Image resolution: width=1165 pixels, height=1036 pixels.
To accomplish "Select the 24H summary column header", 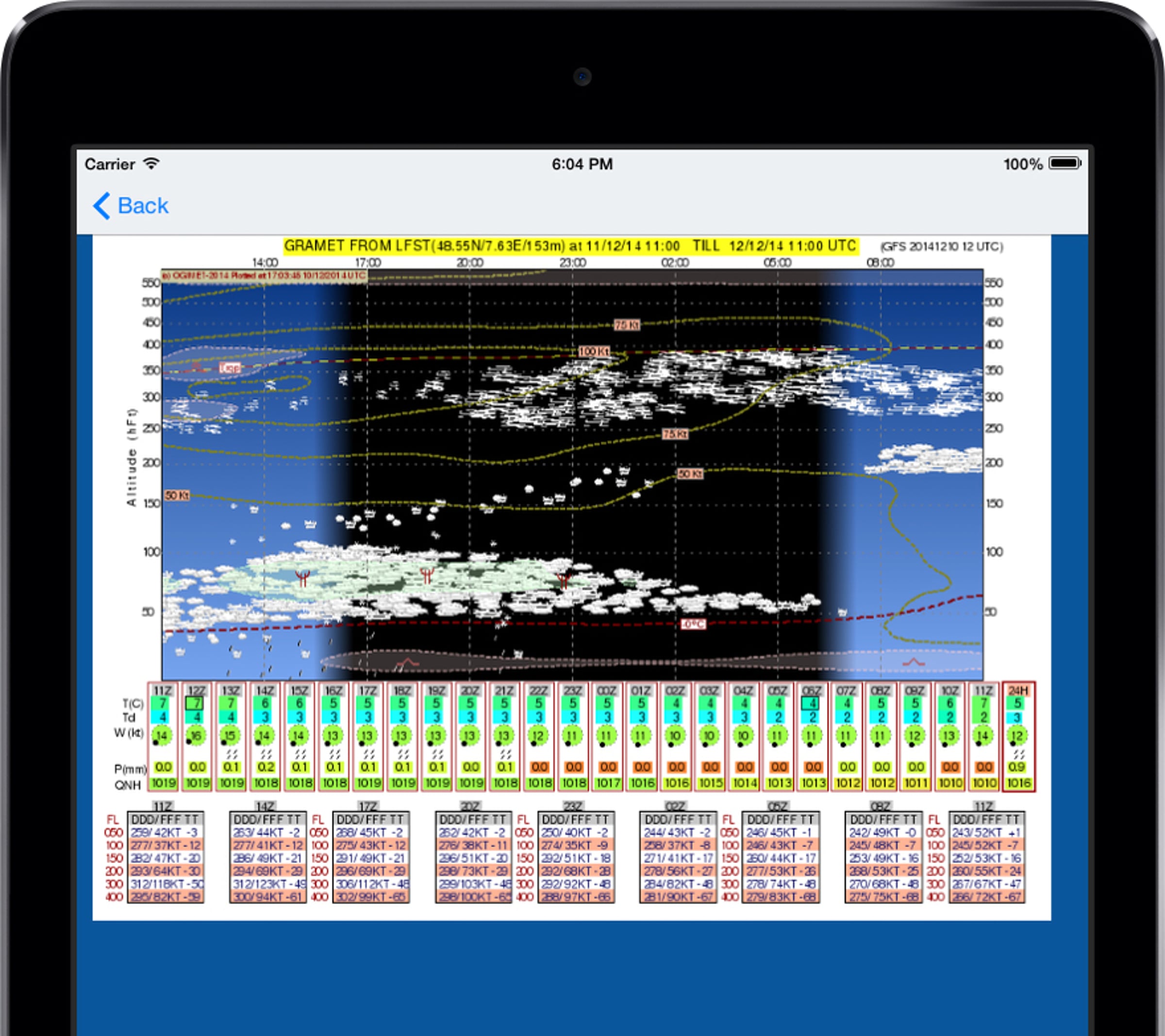I will (1018, 691).
